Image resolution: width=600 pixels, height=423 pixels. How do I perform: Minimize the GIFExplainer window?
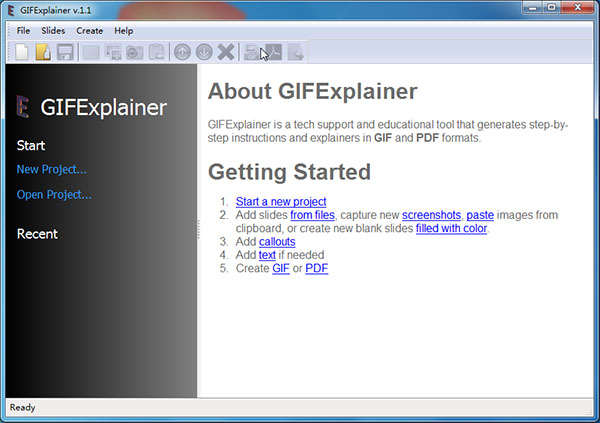pyautogui.click(x=532, y=7)
